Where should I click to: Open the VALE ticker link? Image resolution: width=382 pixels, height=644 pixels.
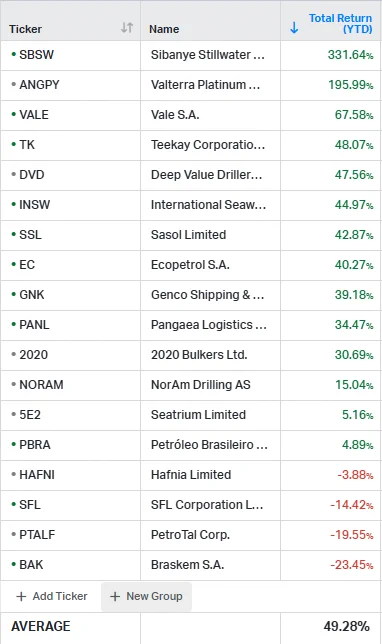point(34,115)
